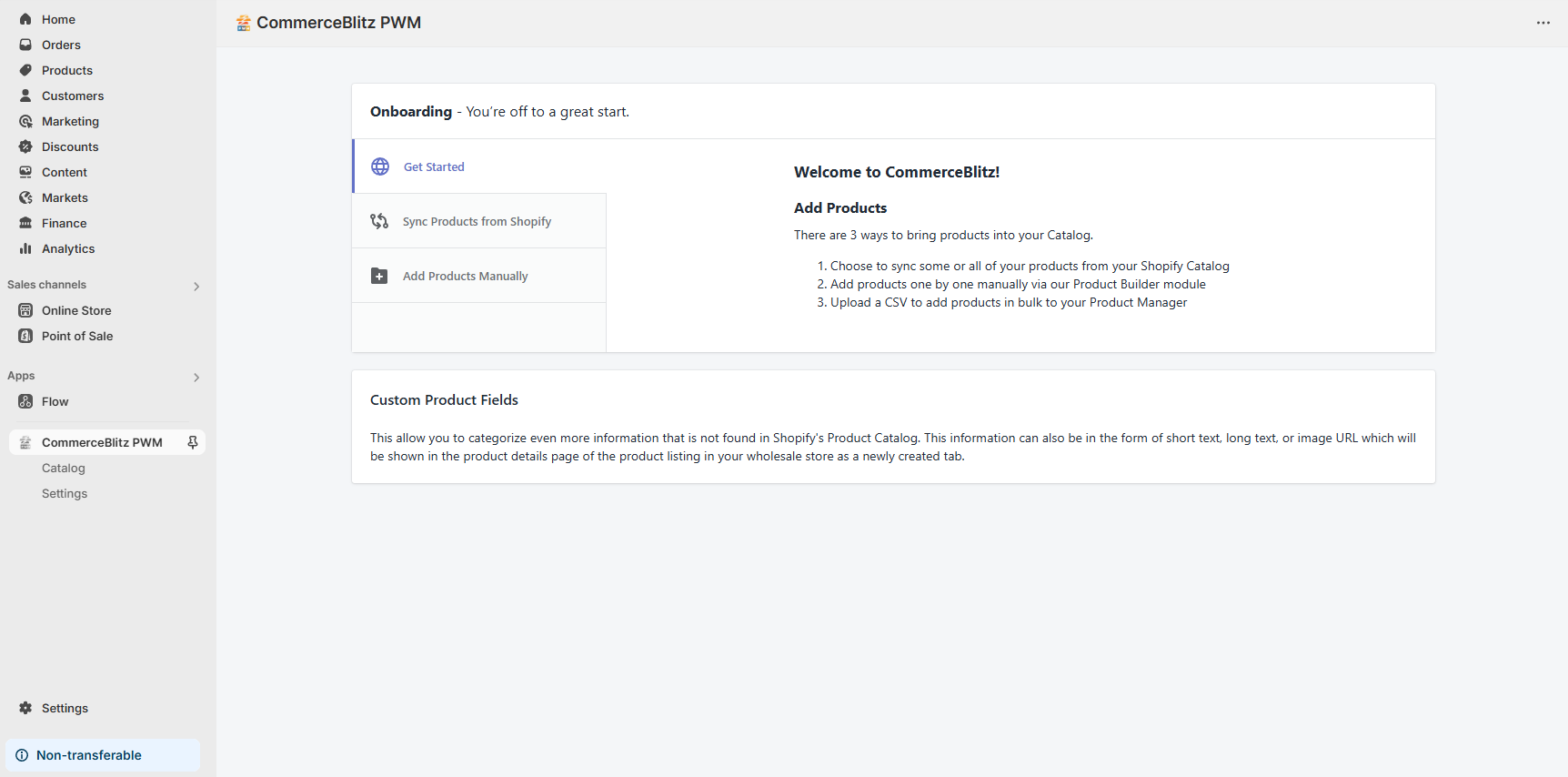This screenshot has width=1568, height=777.
Task: Click the CommerceBlitz logo in header
Action: (x=243, y=23)
